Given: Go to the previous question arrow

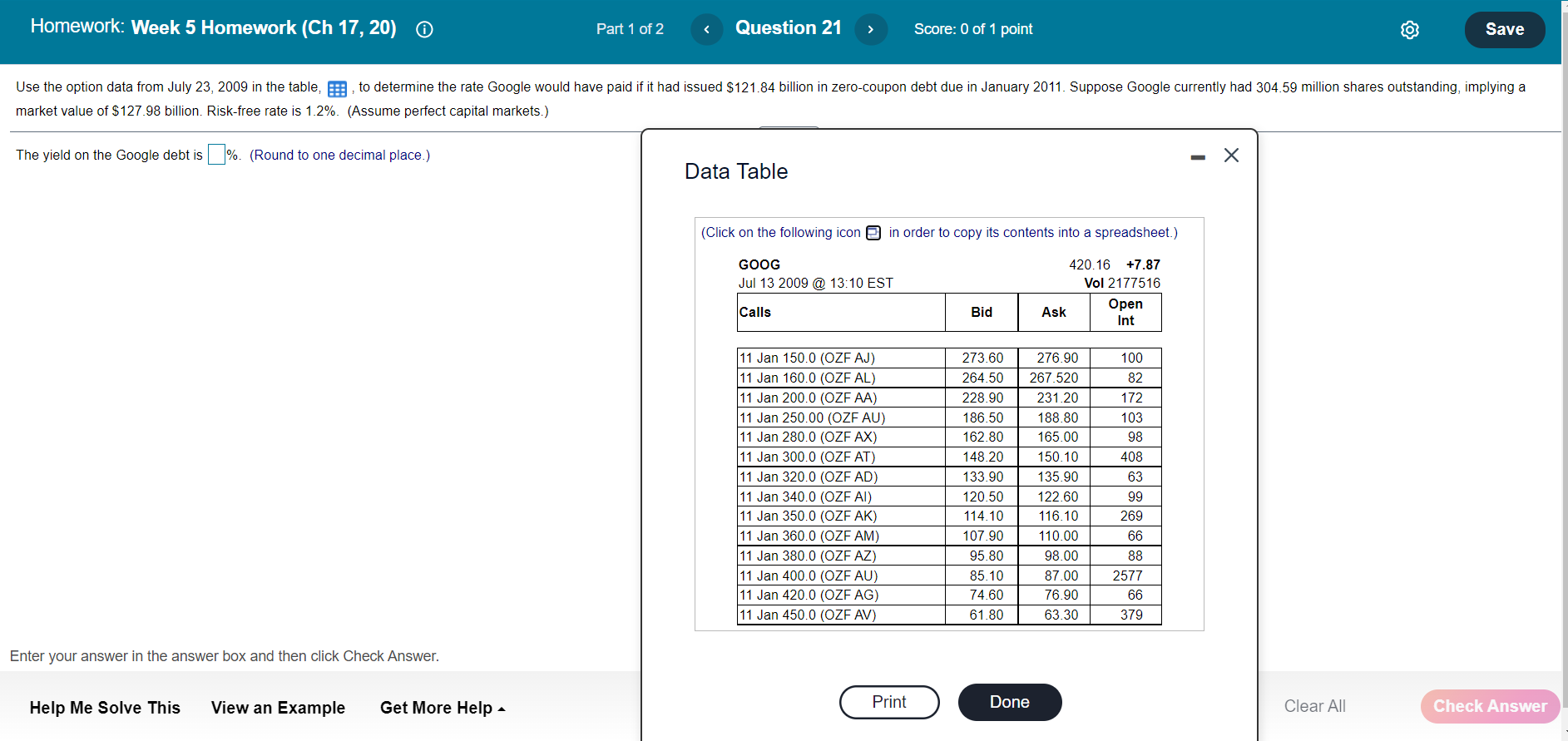Looking at the screenshot, I should 706,30.
